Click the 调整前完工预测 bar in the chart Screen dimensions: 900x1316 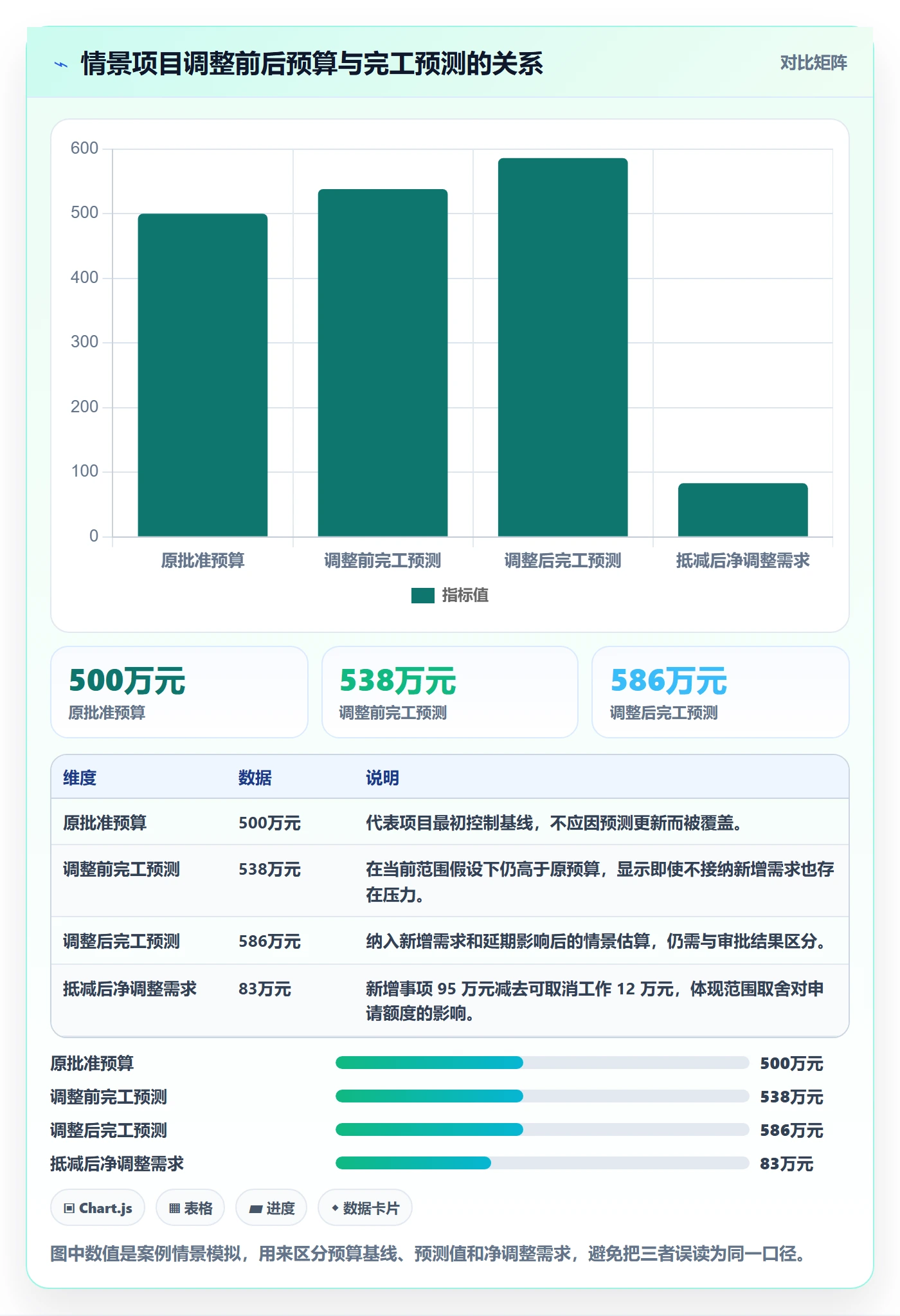pyautogui.click(x=382, y=363)
